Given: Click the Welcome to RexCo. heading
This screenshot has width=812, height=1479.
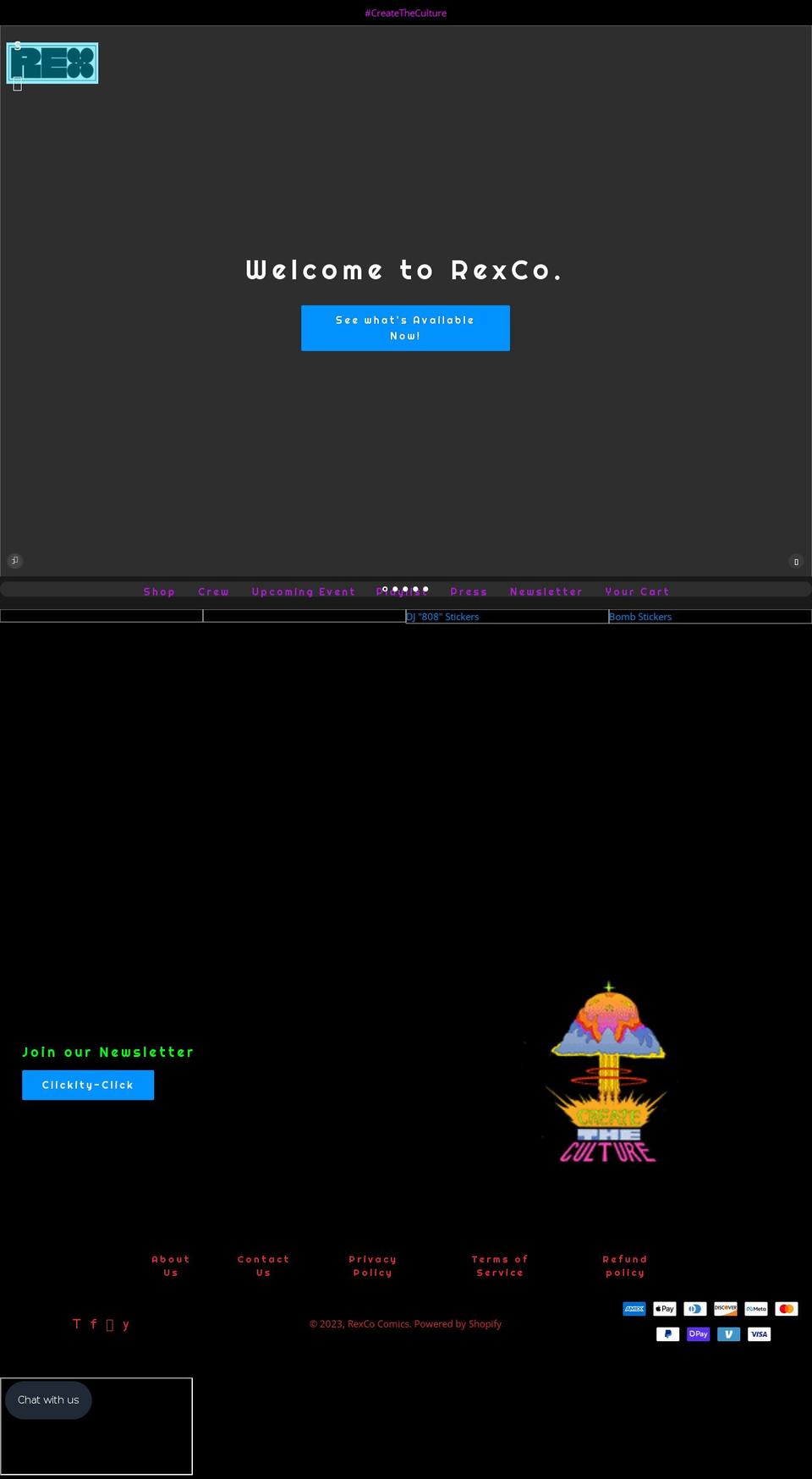Looking at the screenshot, I should [404, 270].
